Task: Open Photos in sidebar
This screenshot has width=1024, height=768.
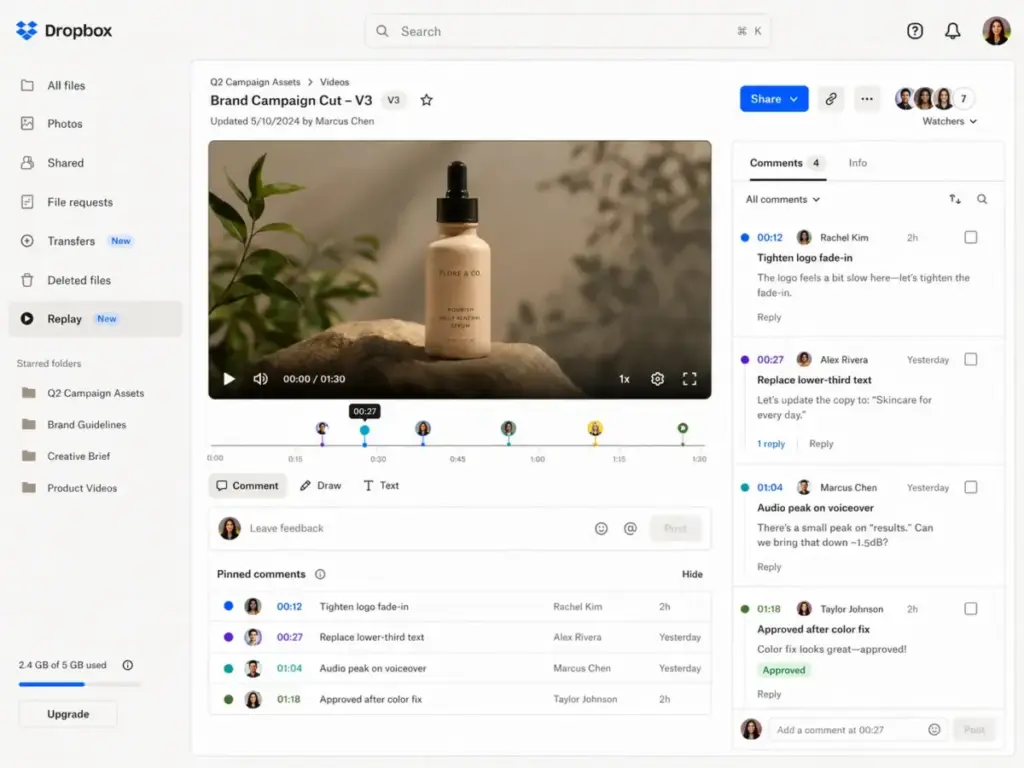Action: point(95,123)
